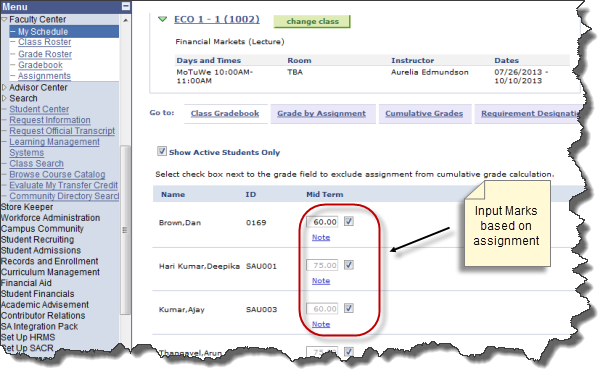Viewport: 615px width, 385px height.
Task: Open Records and Enrollment menu item
Action: pyautogui.click(x=50, y=262)
